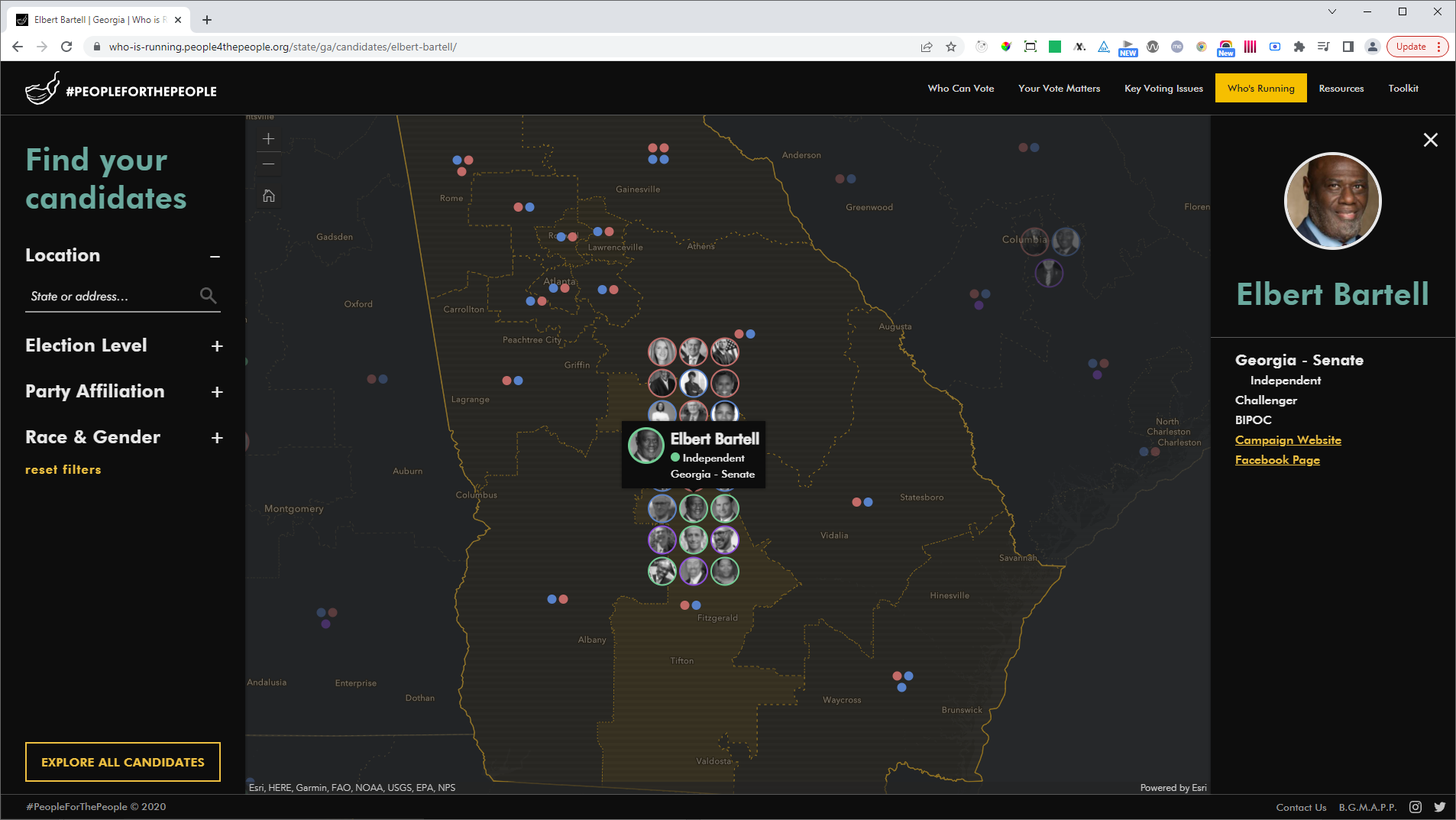Expand the Race & Gender filter
1456x820 pixels.
coord(217,438)
